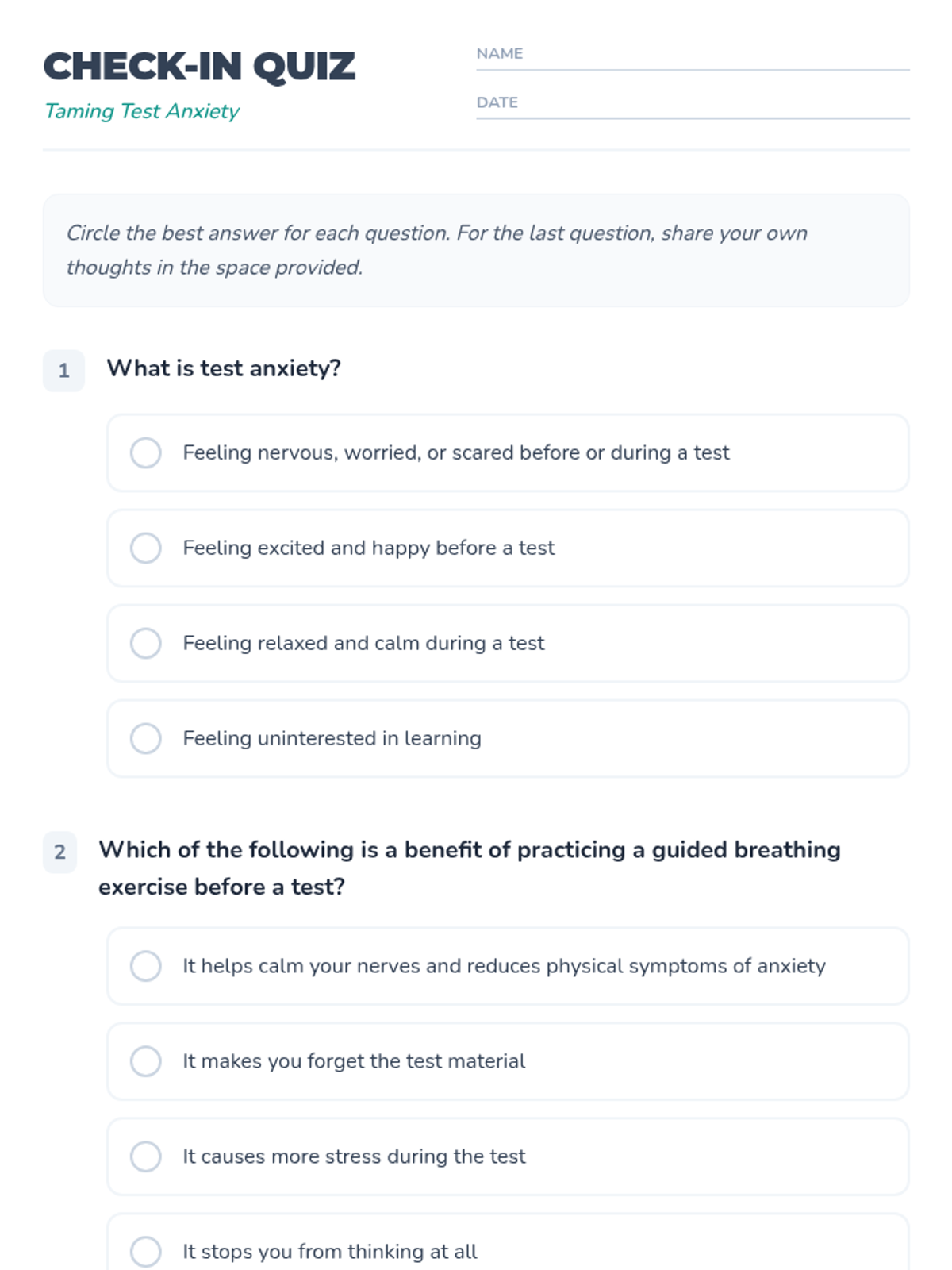Screen dimensions: 952x1270
Task: Select 'It stops you from thinking at all'
Action: (x=146, y=1251)
